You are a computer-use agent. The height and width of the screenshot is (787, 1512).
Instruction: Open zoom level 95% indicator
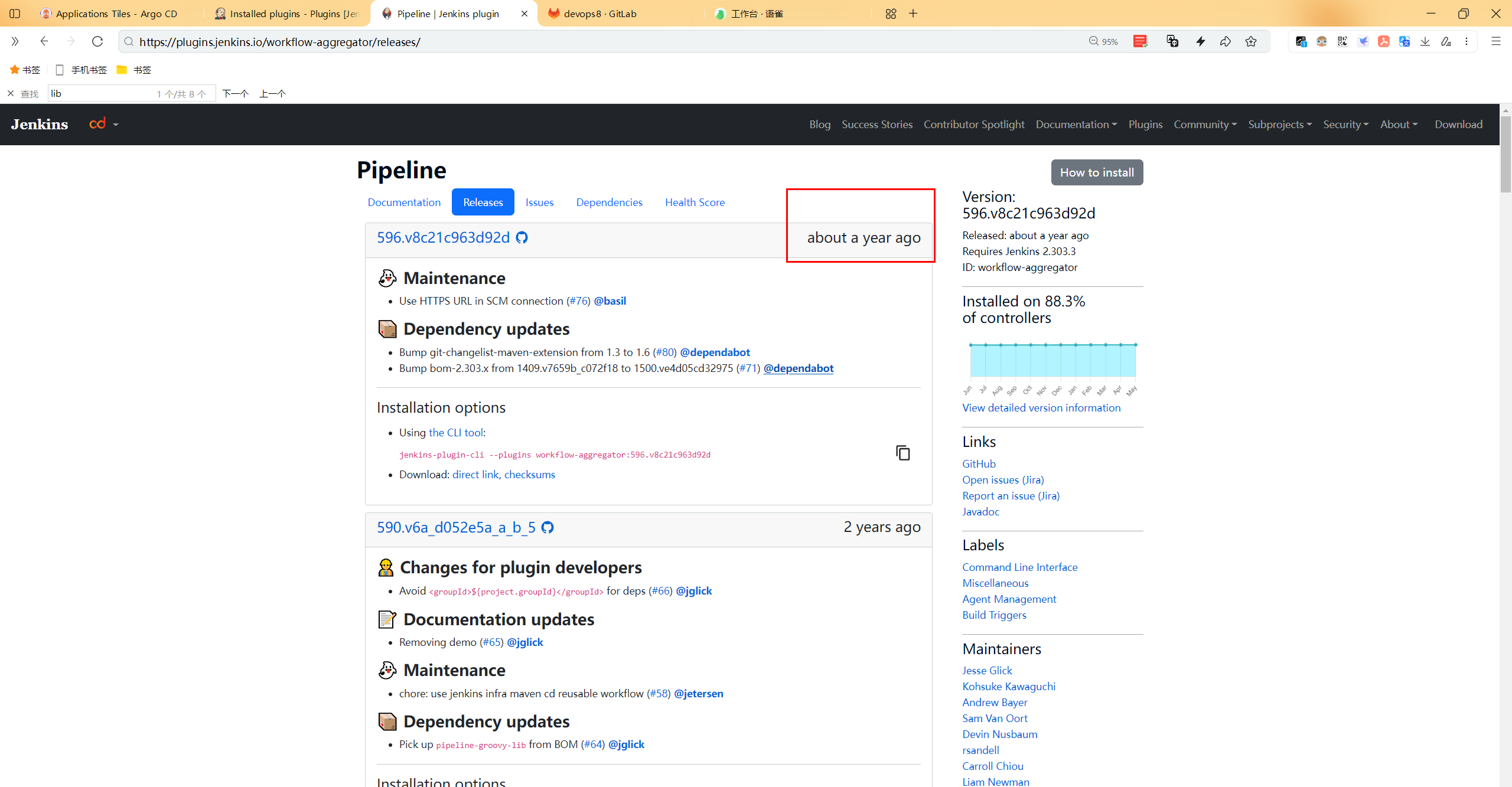1103,41
